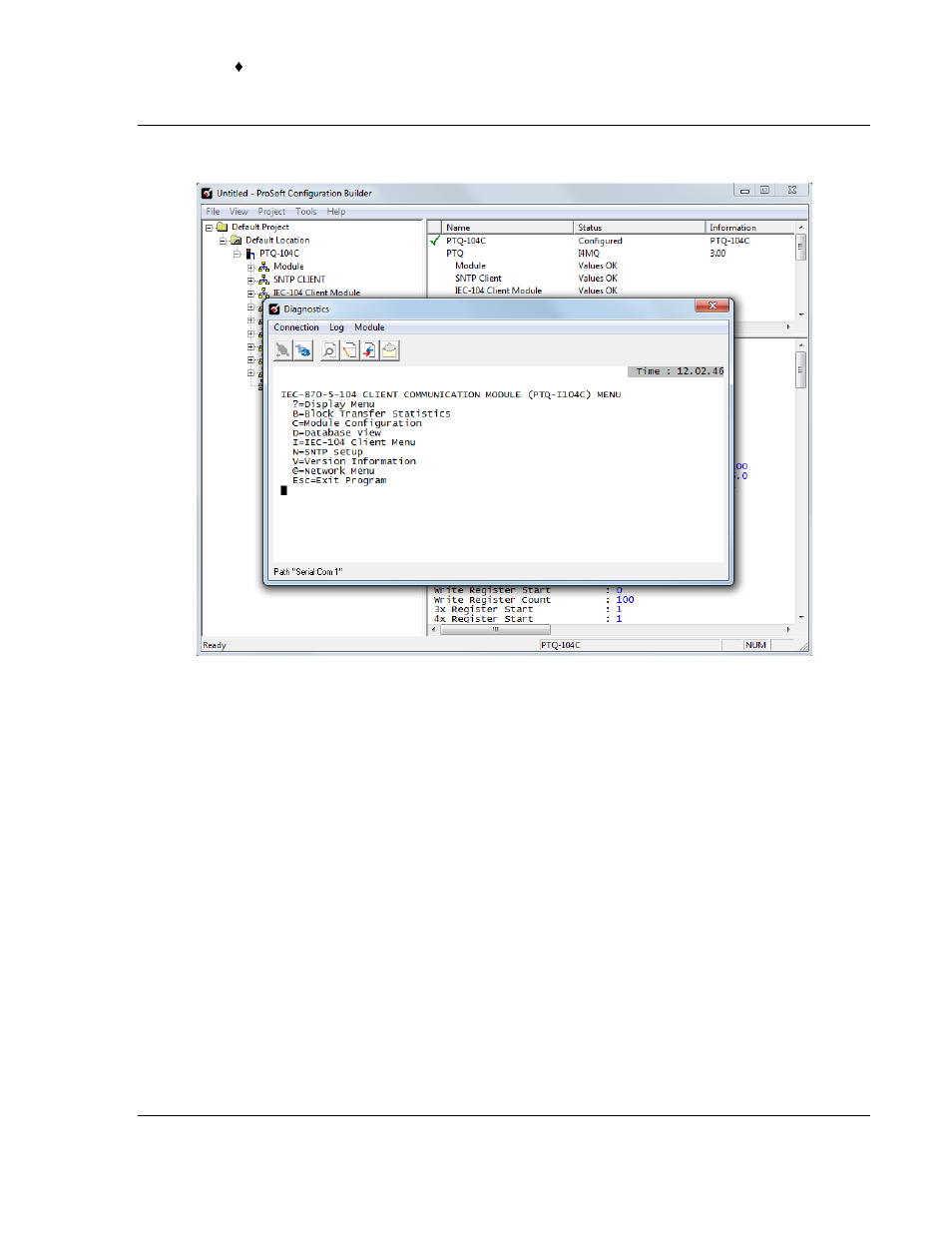Click the NUM indicator in status bar

pos(755,646)
